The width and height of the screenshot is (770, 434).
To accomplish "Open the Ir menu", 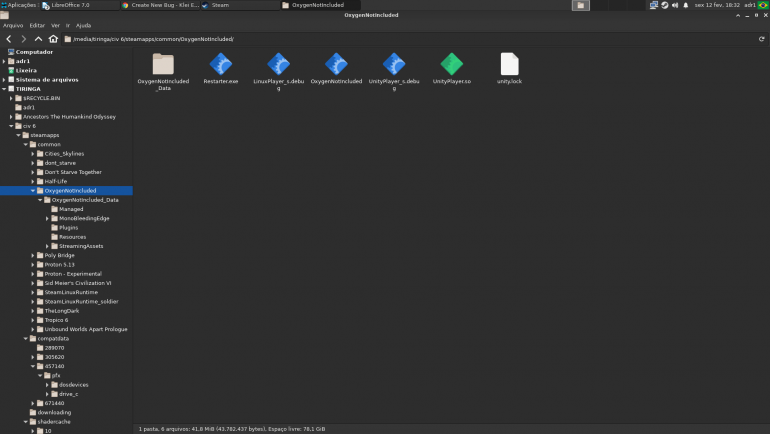I will (68, 26).
